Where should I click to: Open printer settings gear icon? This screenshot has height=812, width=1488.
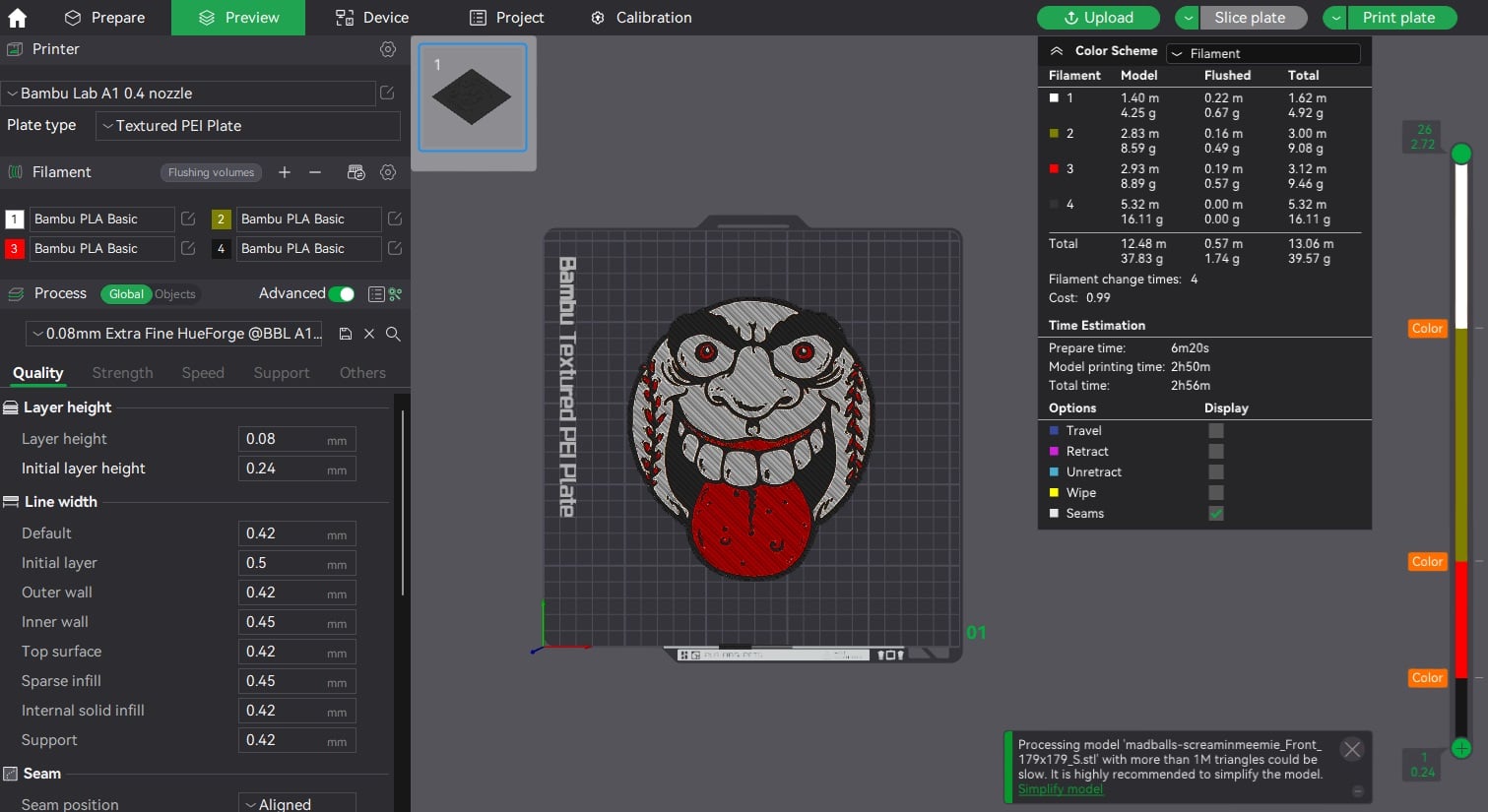[x=388, y=49]
